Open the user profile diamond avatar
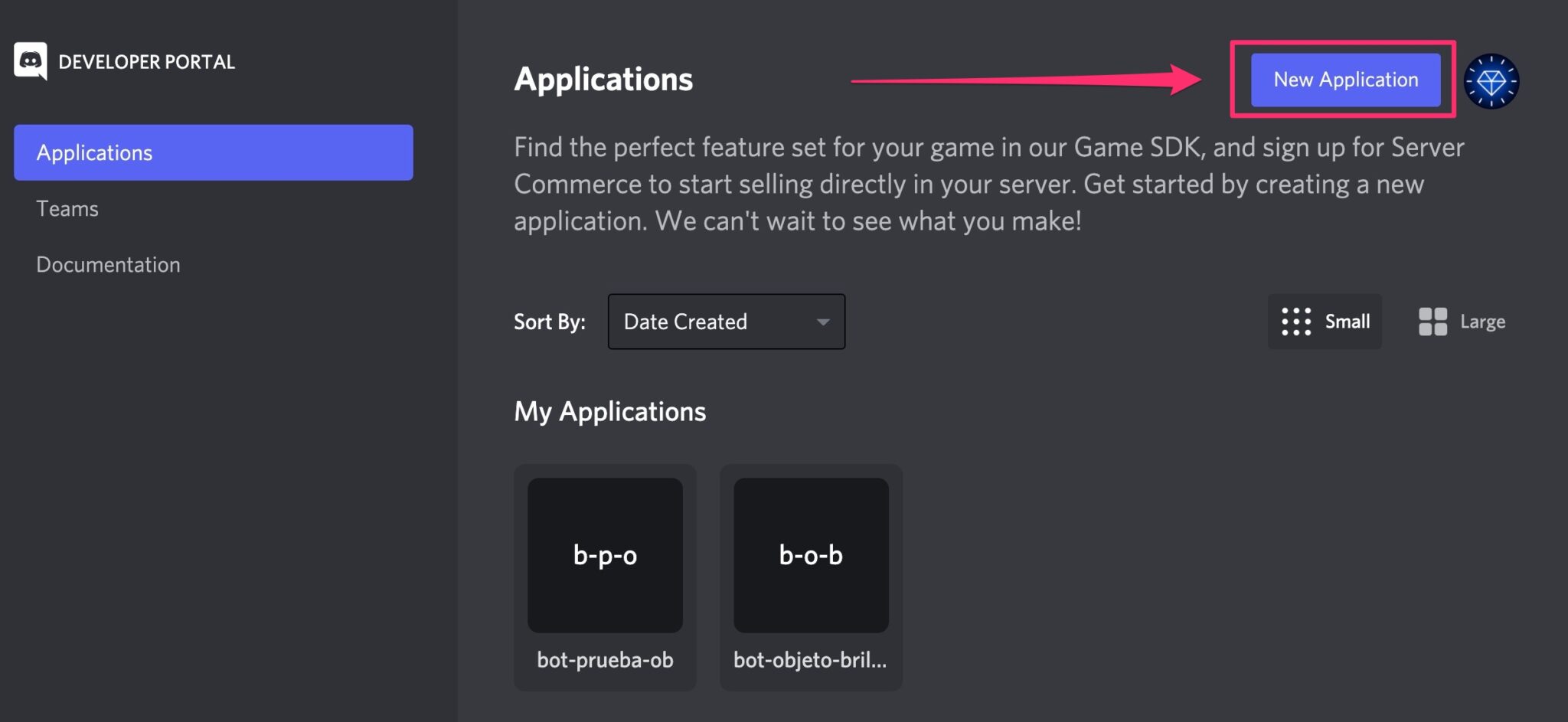 [1491, 81]
